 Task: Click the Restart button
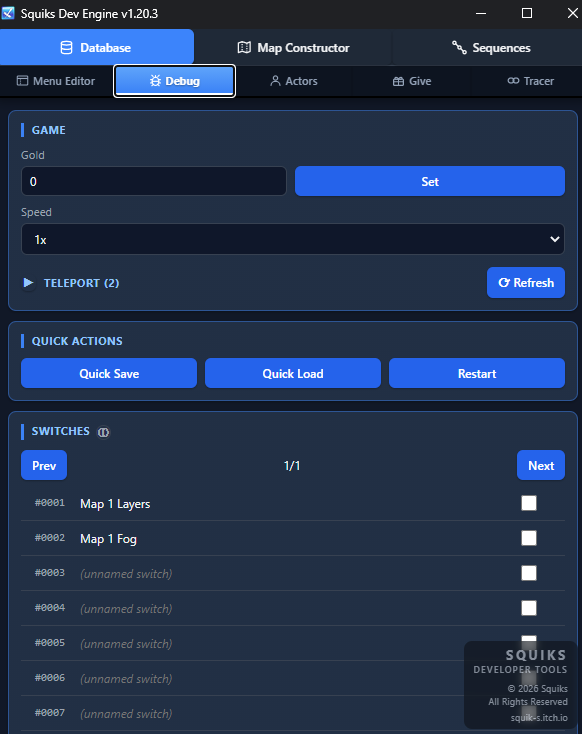pyautogui.click(x=477, y=373)
